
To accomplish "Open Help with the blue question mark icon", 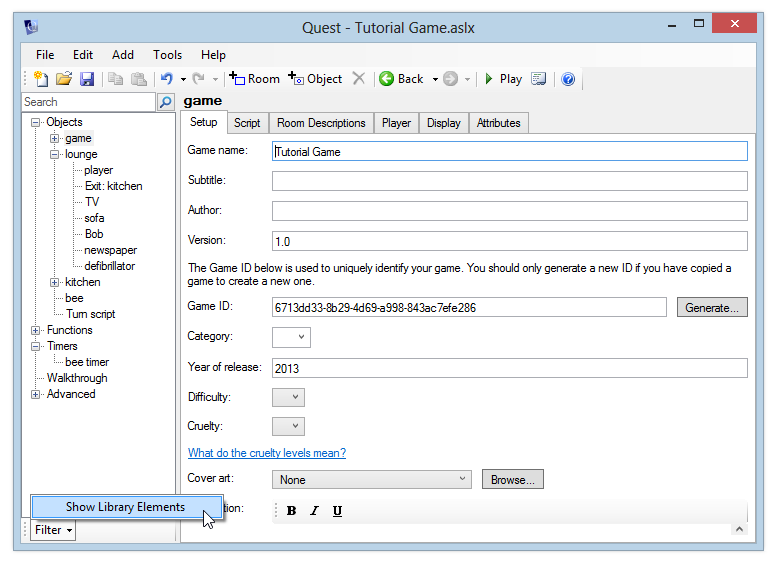I will click(x=568, y=79).
